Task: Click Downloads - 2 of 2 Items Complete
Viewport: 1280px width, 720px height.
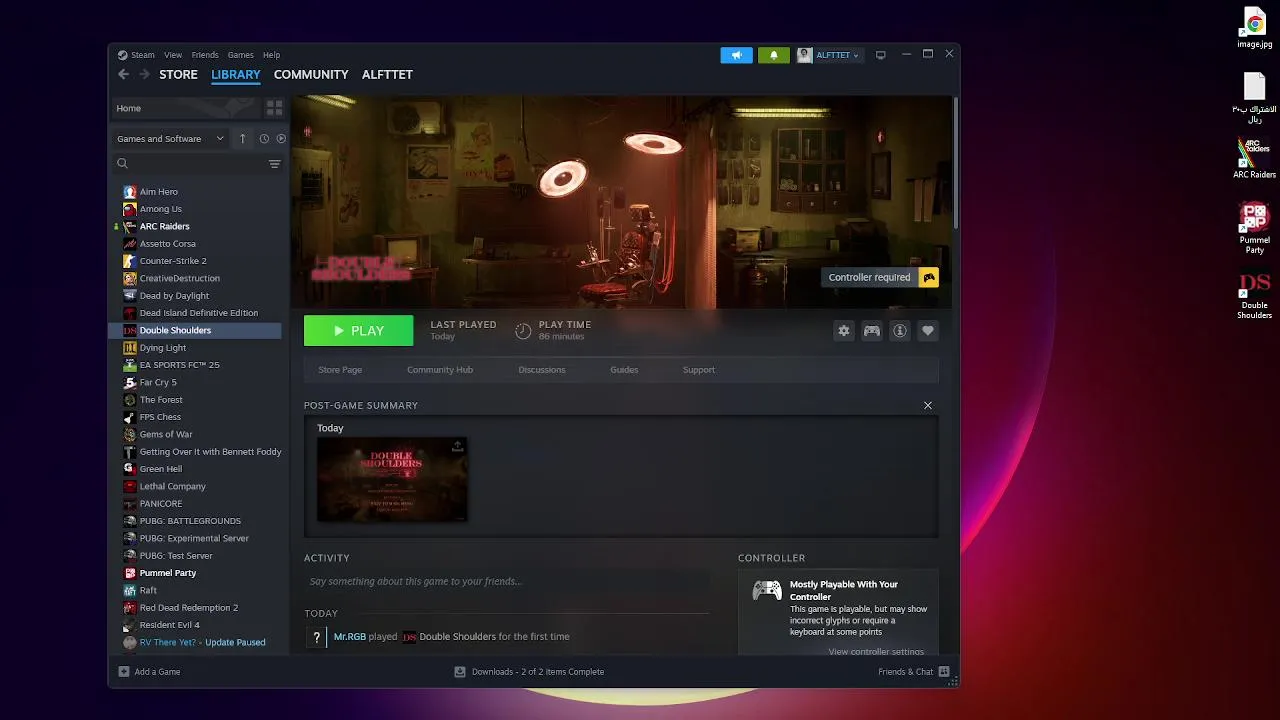Action: [x=538, y=672]
